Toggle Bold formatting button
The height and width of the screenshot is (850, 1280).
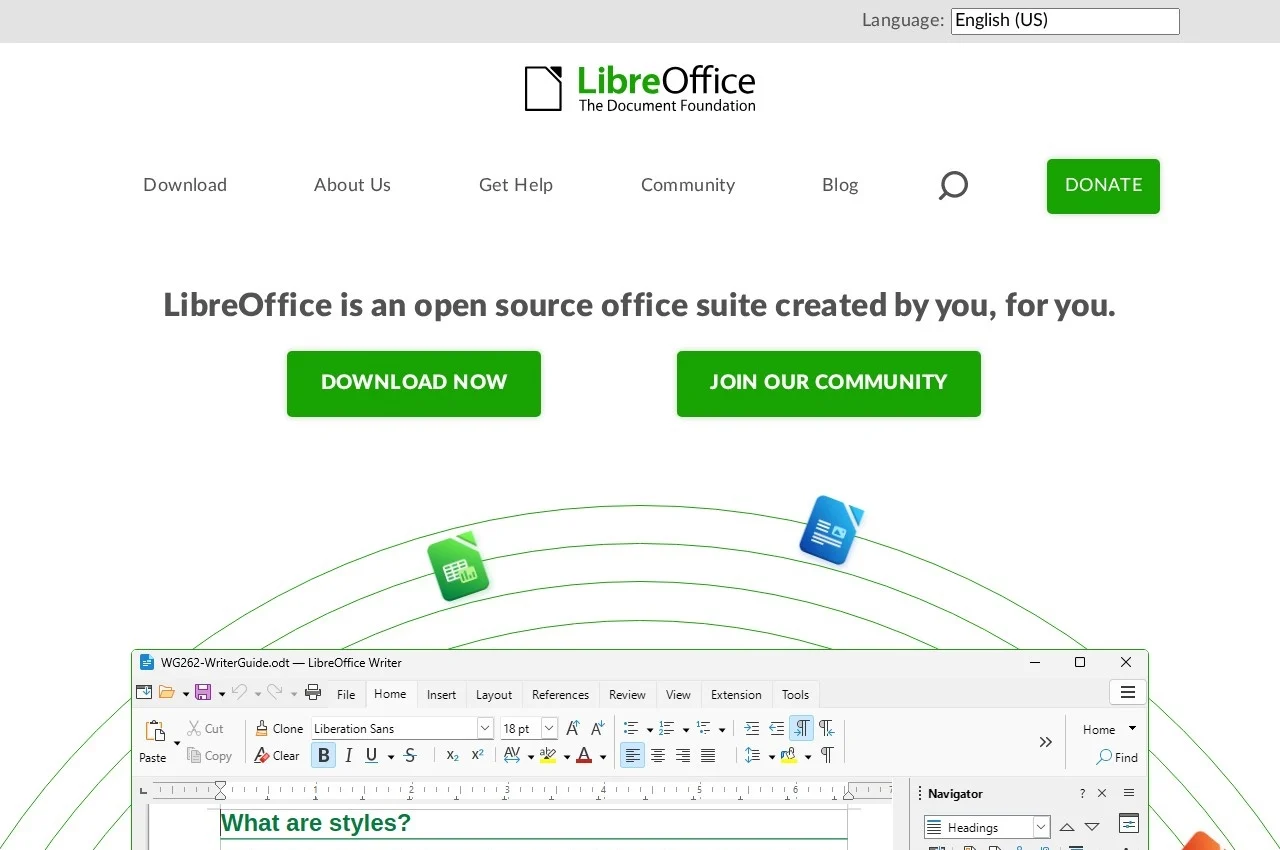point(323,755)
